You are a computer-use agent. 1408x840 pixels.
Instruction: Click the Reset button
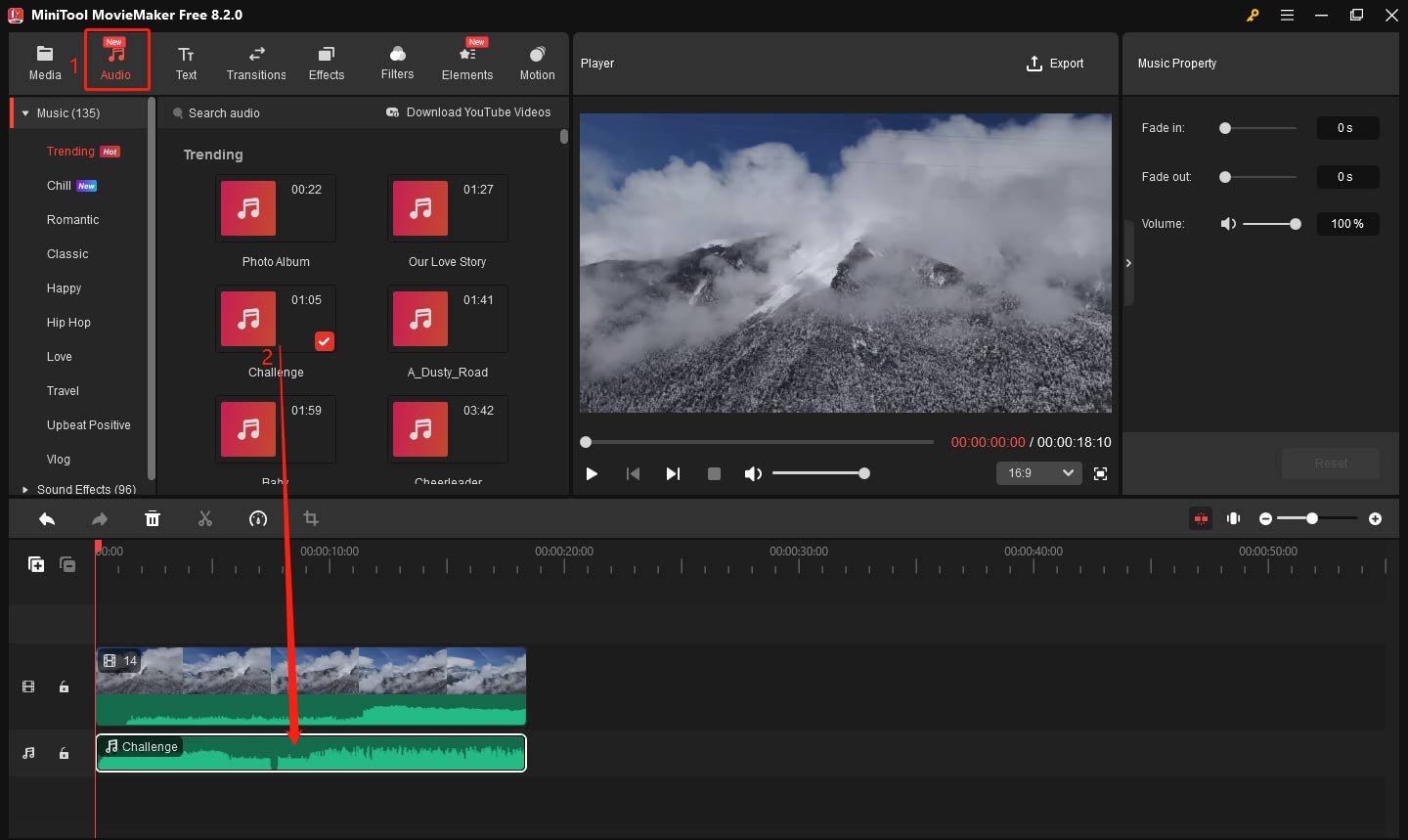[1331, 464]
